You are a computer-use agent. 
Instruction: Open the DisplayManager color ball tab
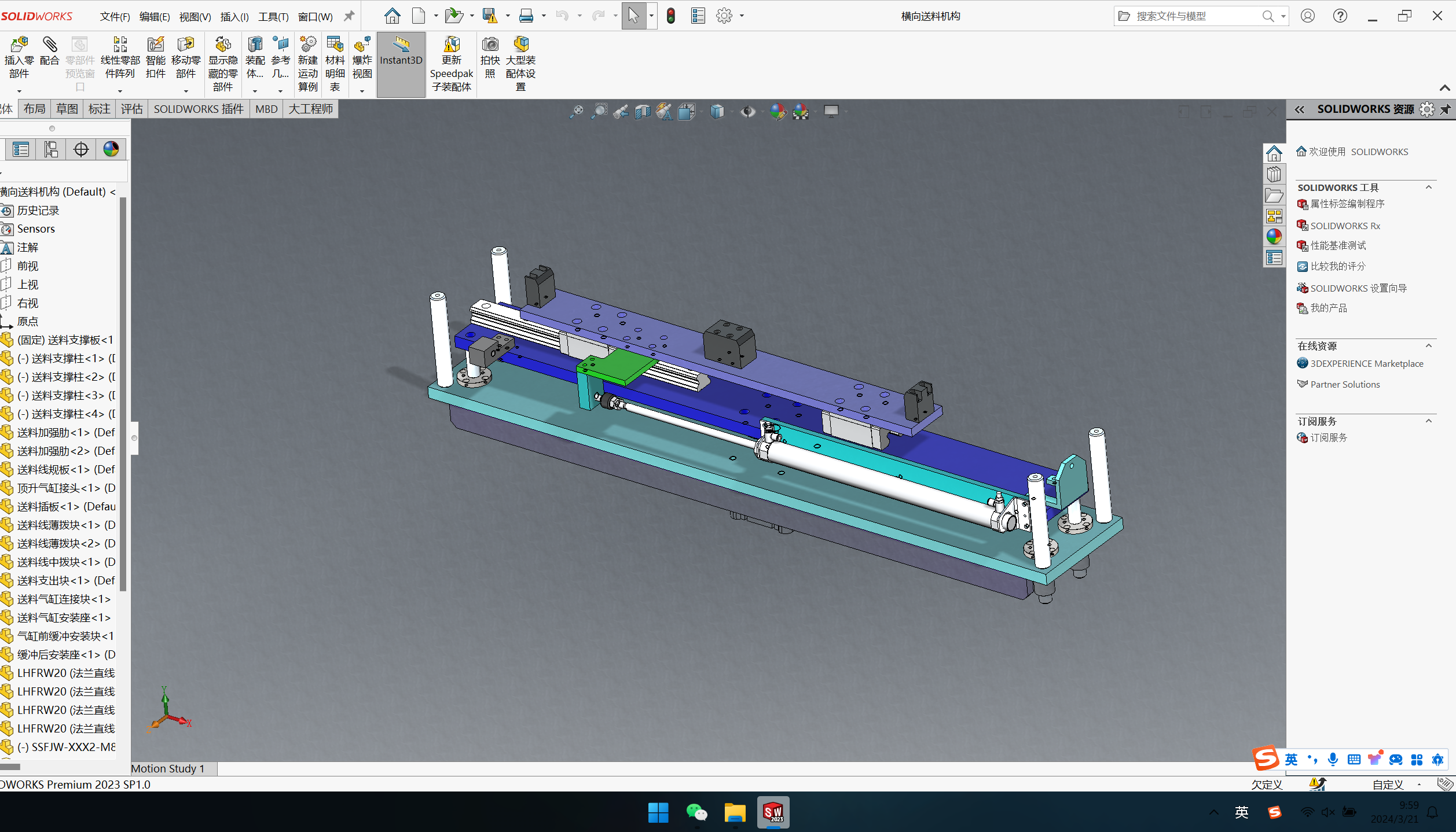[x=111, y=149]
